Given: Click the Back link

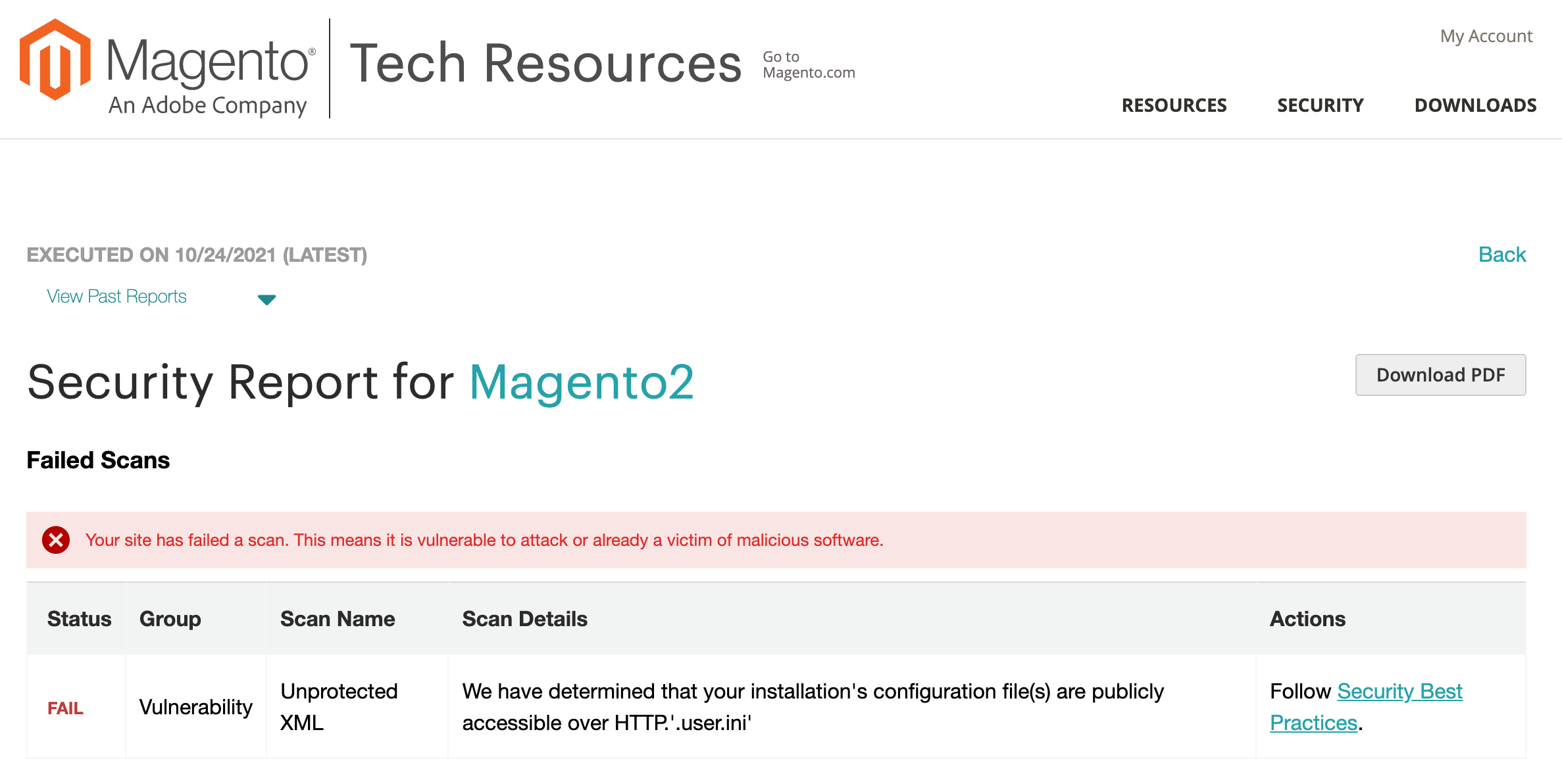Looking at the screenshot, I should click(1502, 255).
